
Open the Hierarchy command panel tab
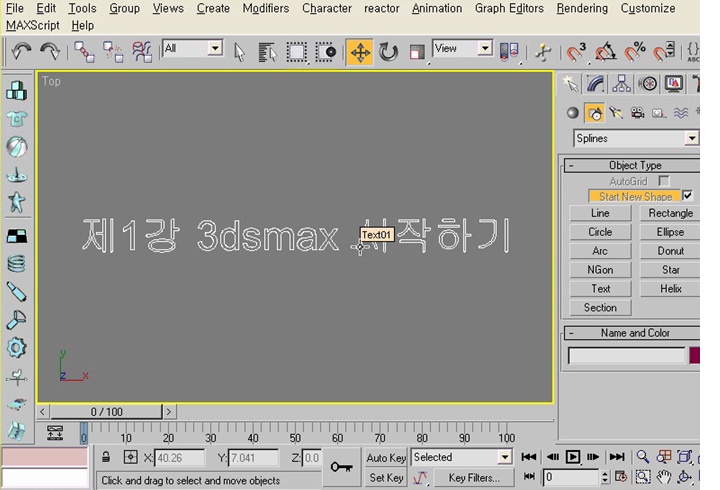tap(621, 84)
